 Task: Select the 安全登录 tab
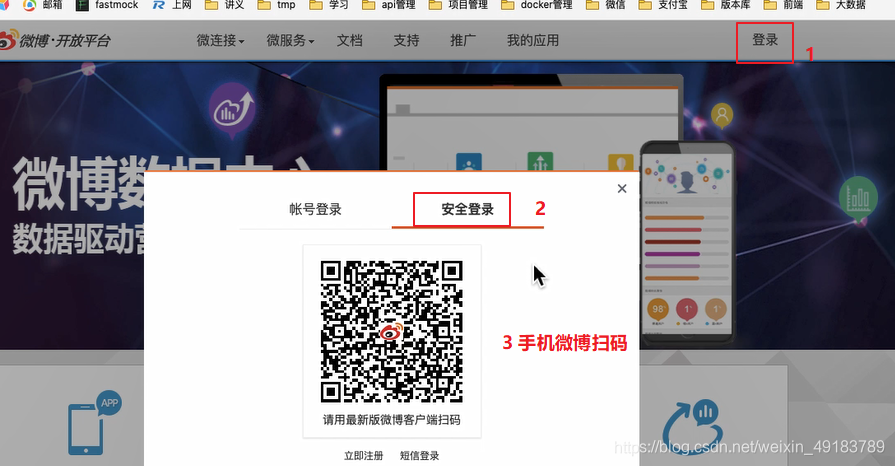pyautogui.click(x=467, y=209)
